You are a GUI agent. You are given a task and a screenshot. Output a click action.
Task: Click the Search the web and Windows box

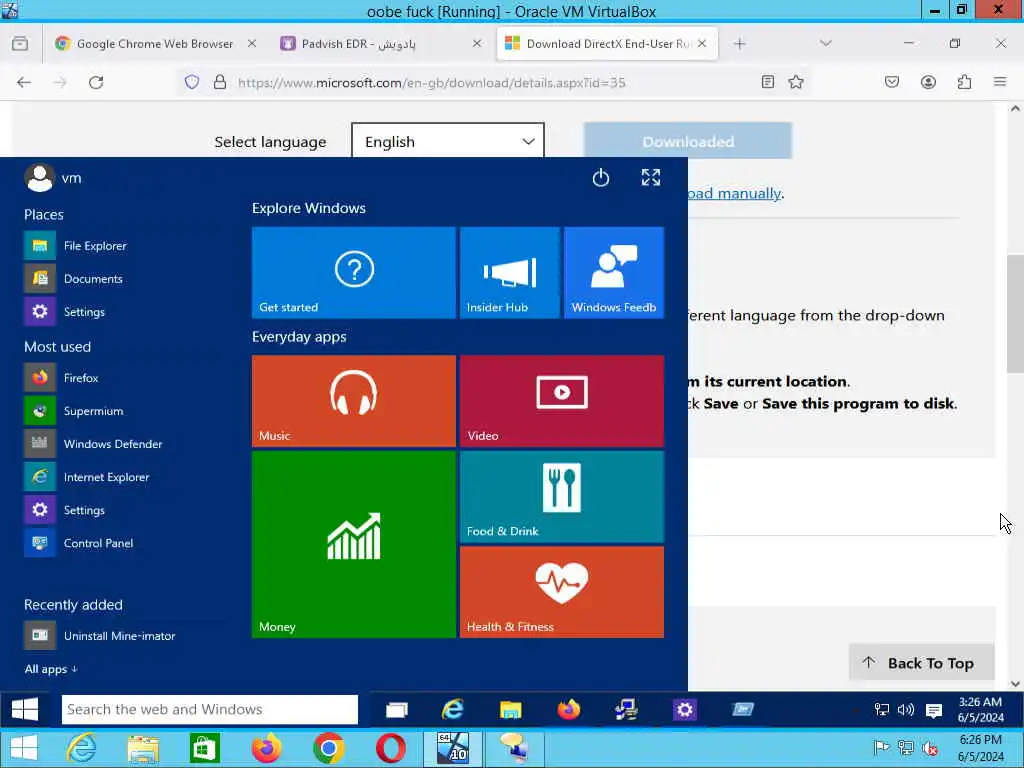pos(210,709)
